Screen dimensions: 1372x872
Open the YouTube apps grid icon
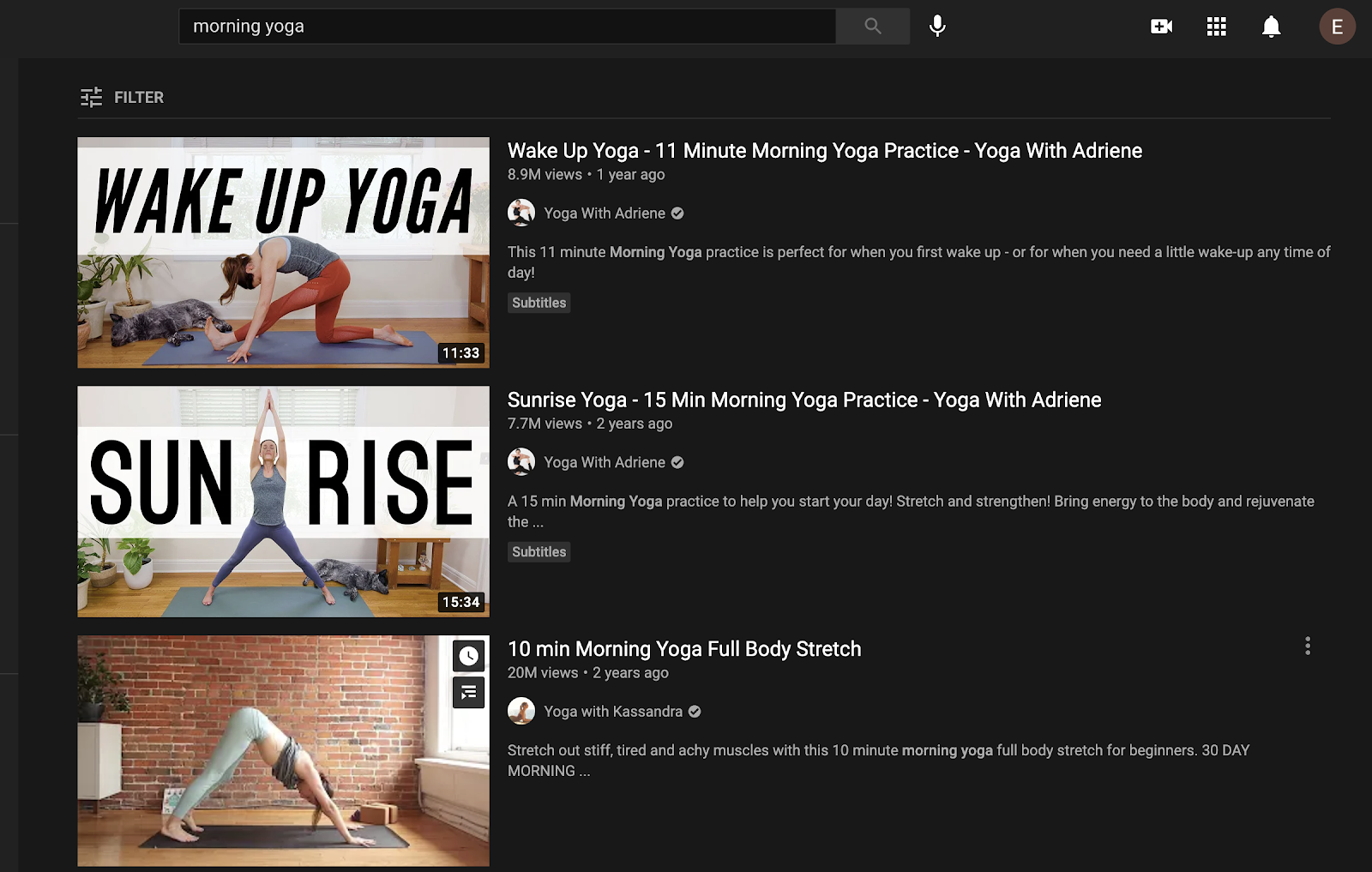pos(1216,27)
